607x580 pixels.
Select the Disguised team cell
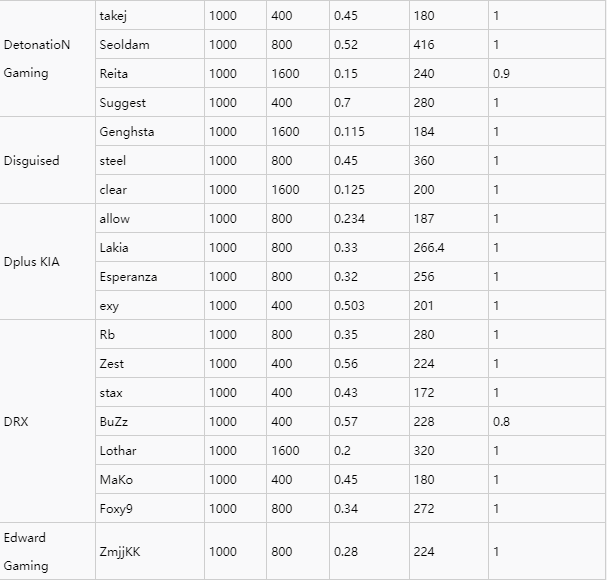pyautogui.click(x=32, y=161)
